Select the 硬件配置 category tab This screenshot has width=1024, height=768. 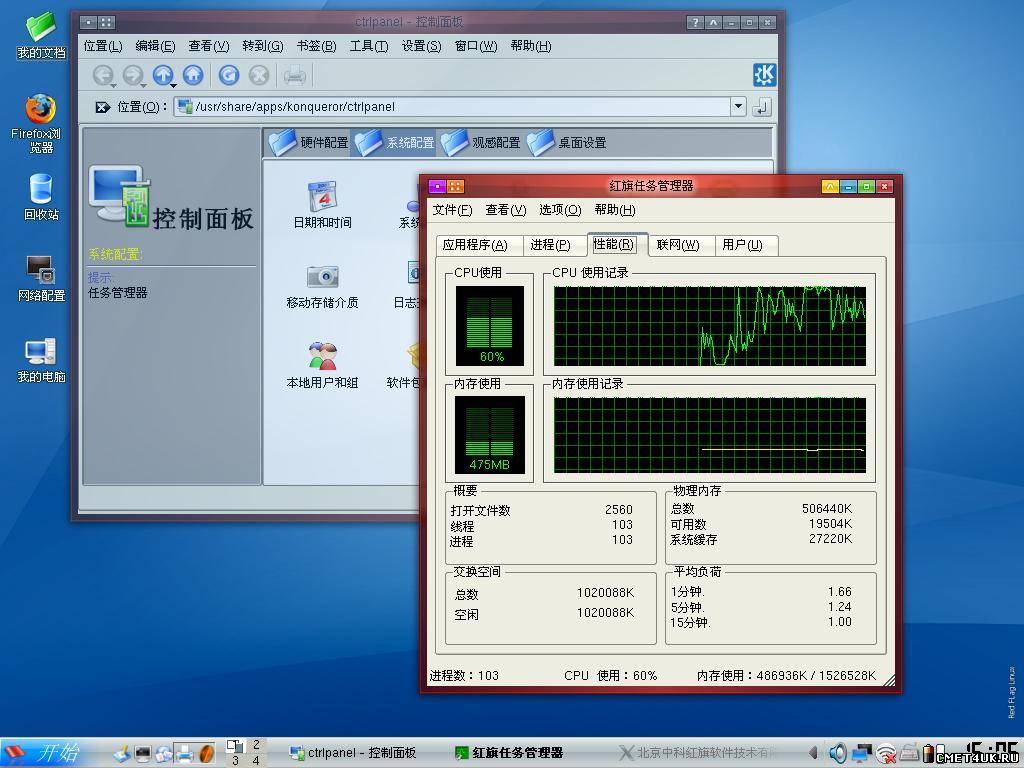[x=310, y=143]
